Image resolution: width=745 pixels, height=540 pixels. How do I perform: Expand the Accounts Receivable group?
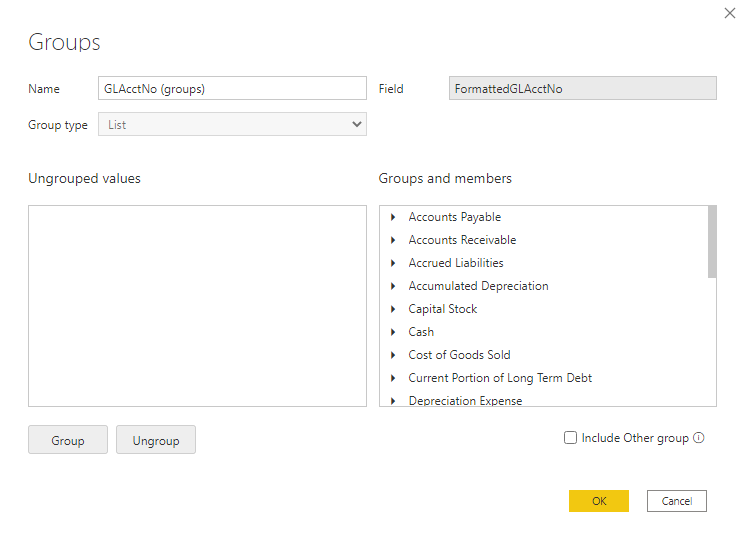393,240
